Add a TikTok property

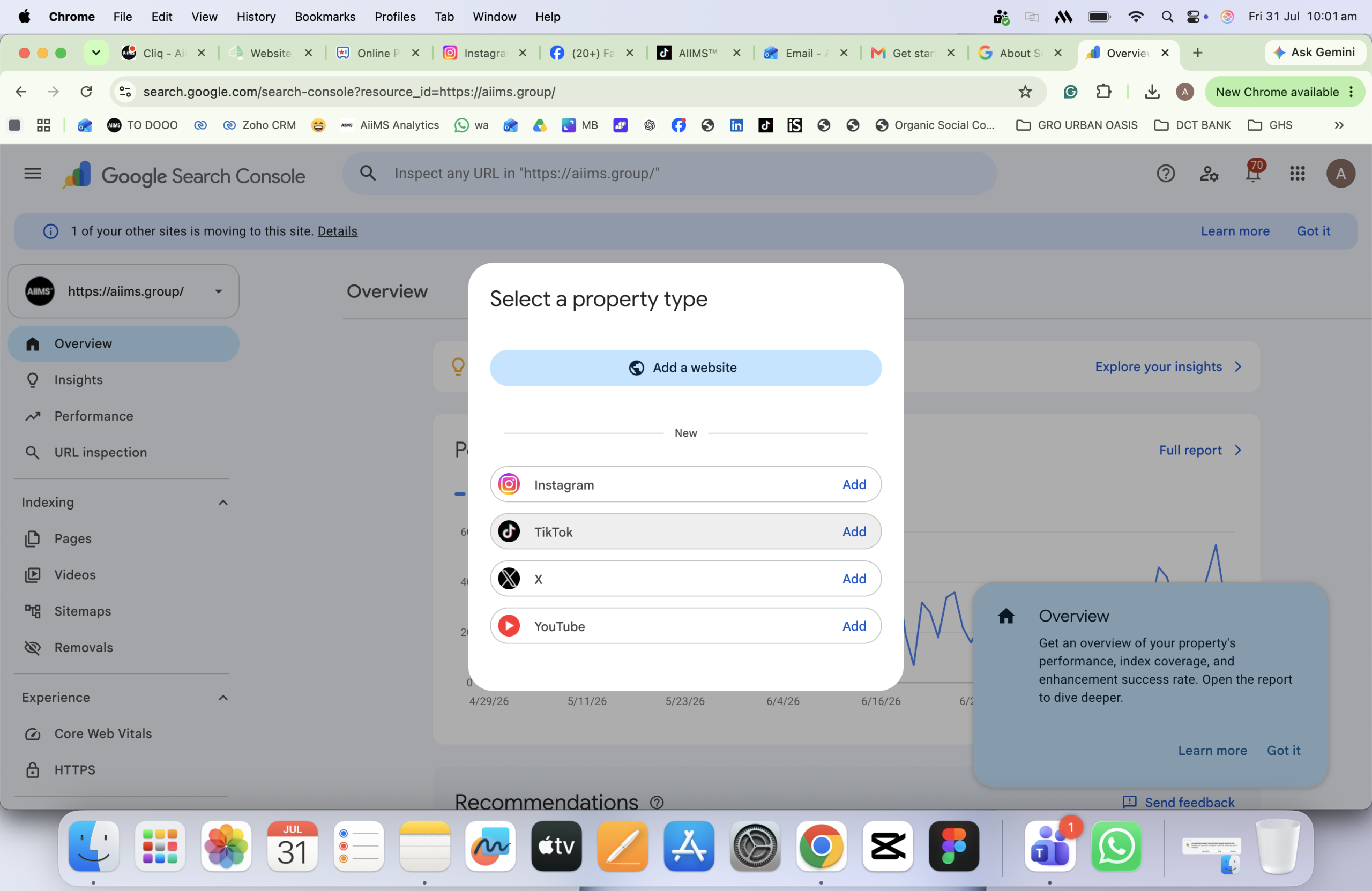[x=854, y=532]
